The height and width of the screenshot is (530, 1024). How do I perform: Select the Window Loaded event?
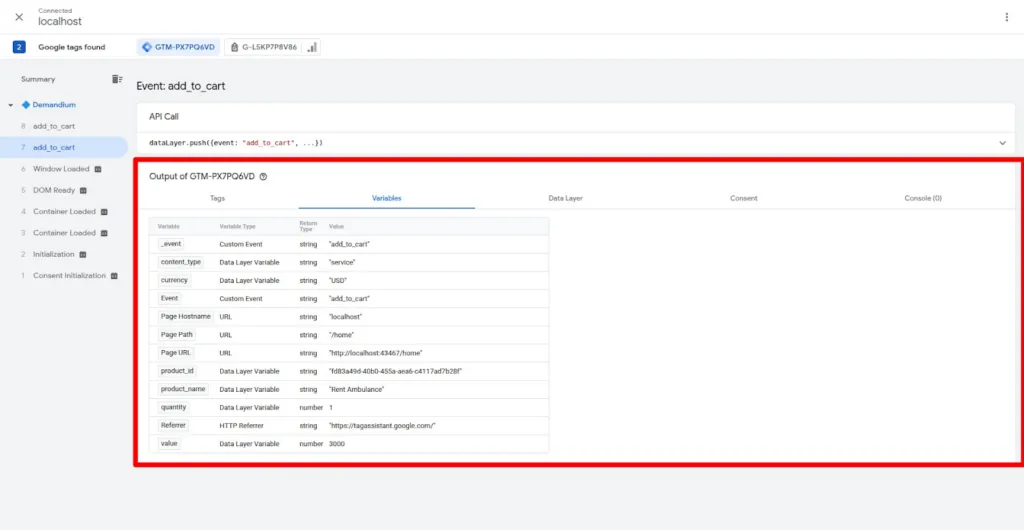63,168
